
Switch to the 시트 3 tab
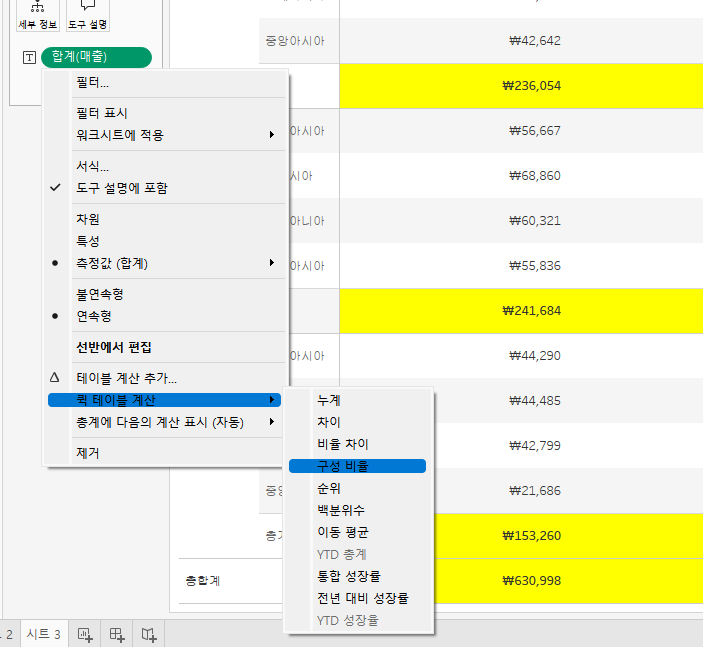44,634
